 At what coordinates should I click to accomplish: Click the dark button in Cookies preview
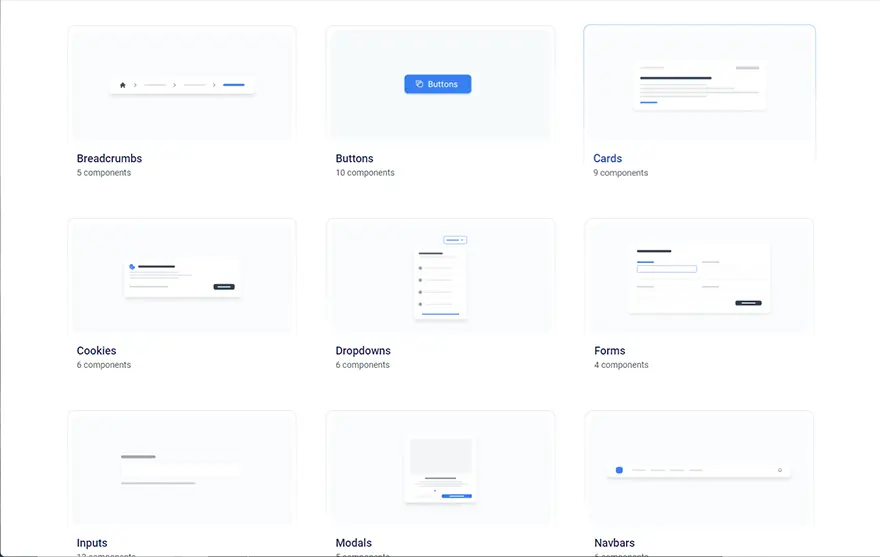(x=224, y=287)
